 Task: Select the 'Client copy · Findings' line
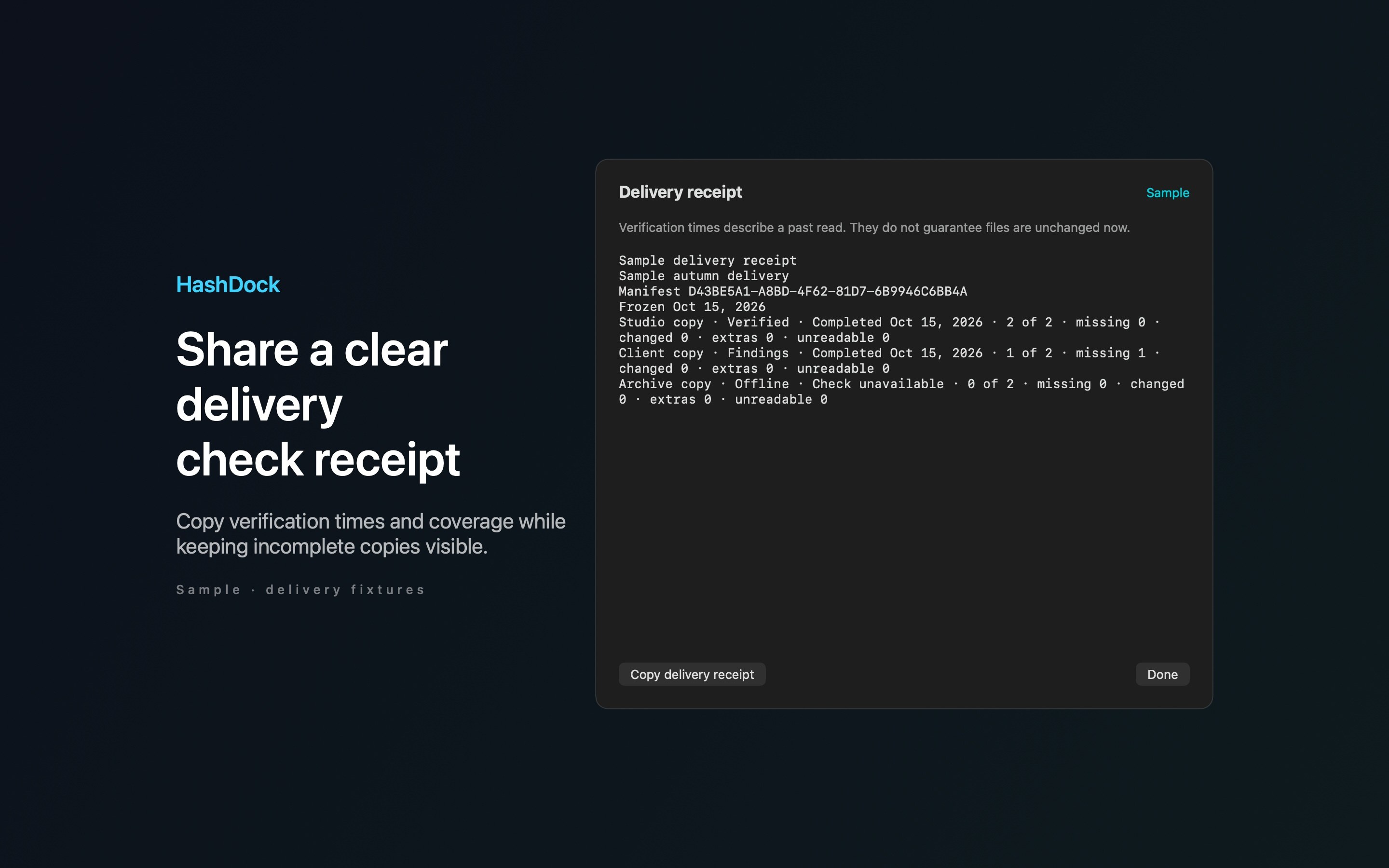coord(890,361)
